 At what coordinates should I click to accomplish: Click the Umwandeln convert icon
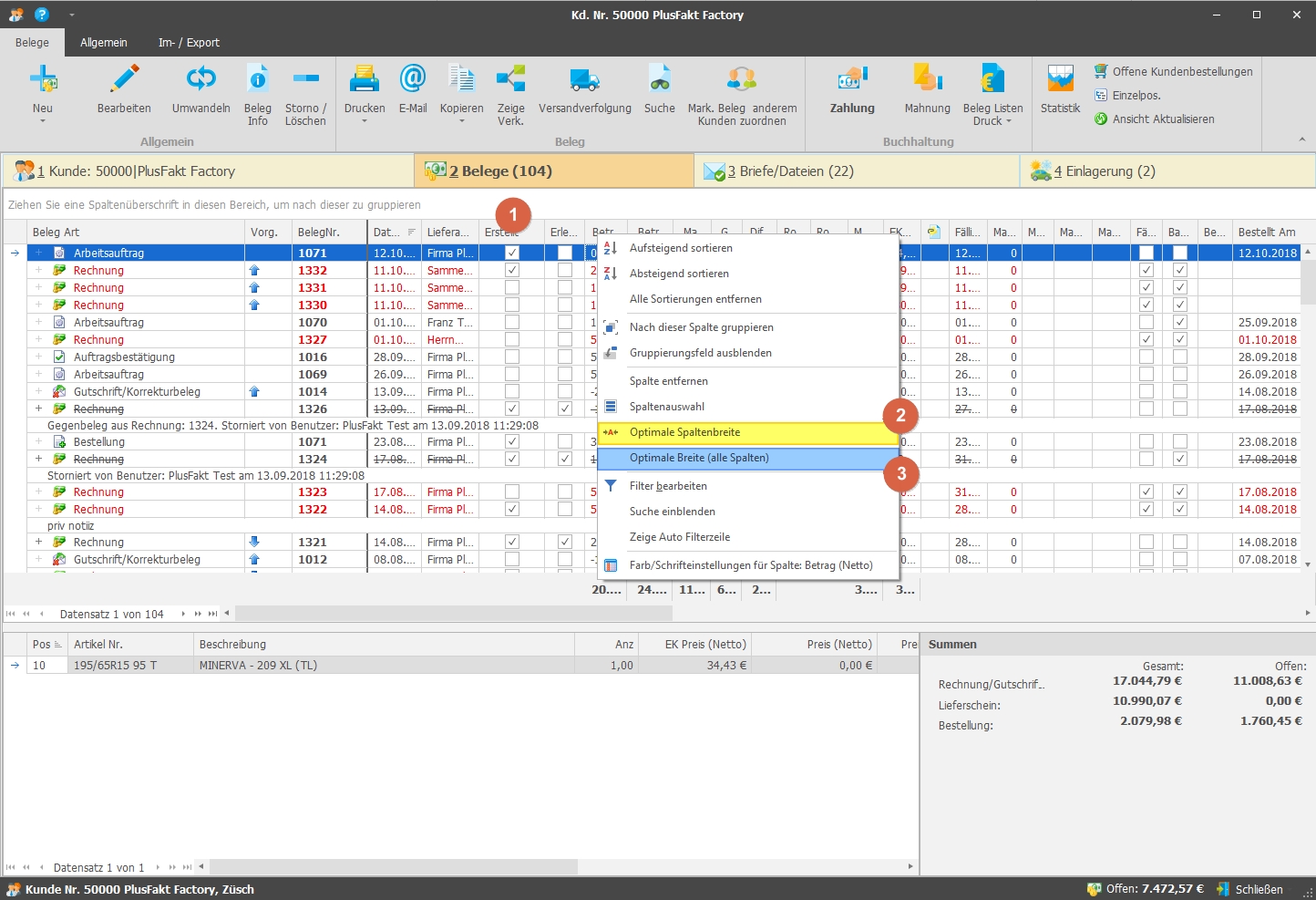pyautogui.click(x=200, y=79)
